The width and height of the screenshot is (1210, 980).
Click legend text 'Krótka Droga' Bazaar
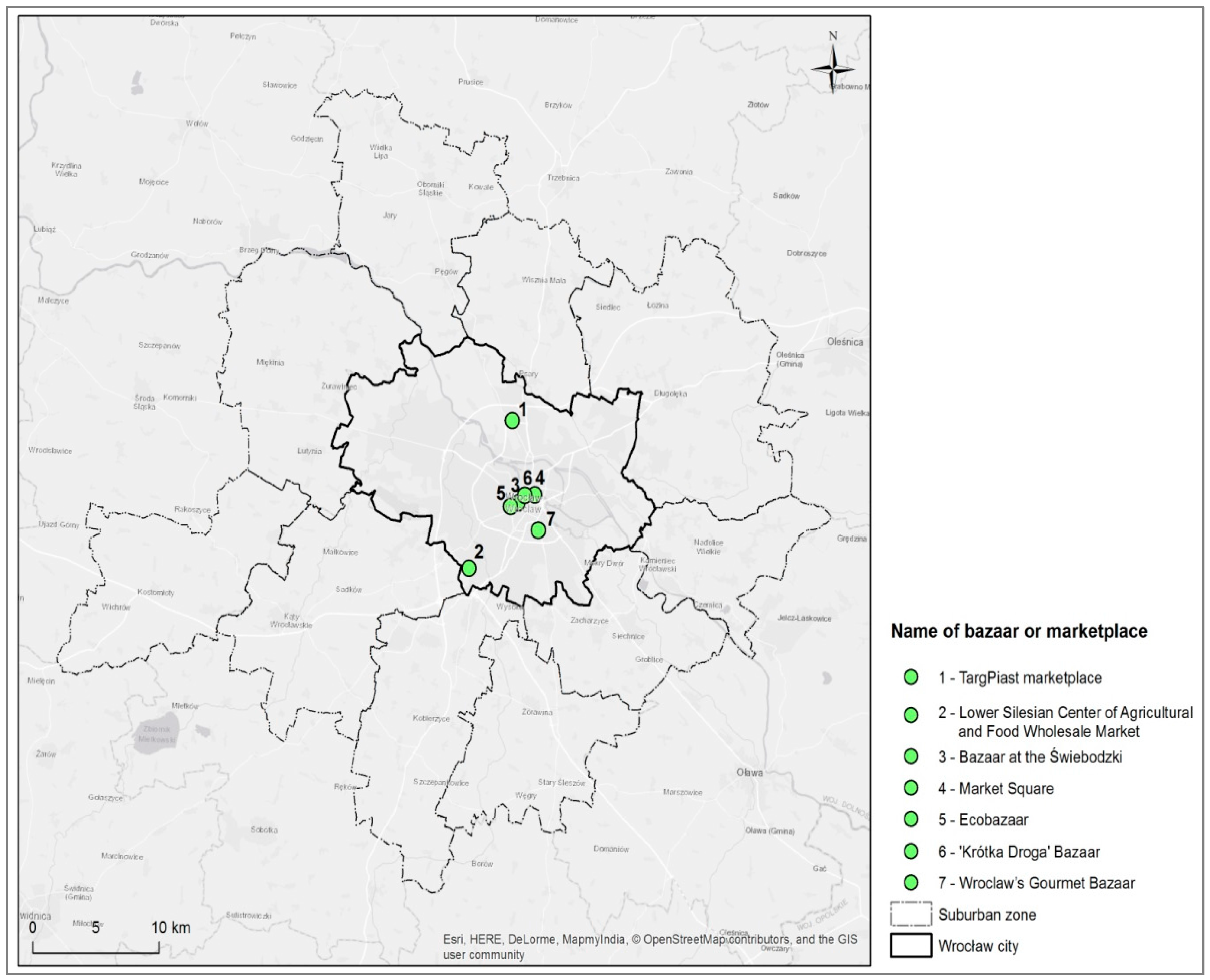coord(1019,851)
